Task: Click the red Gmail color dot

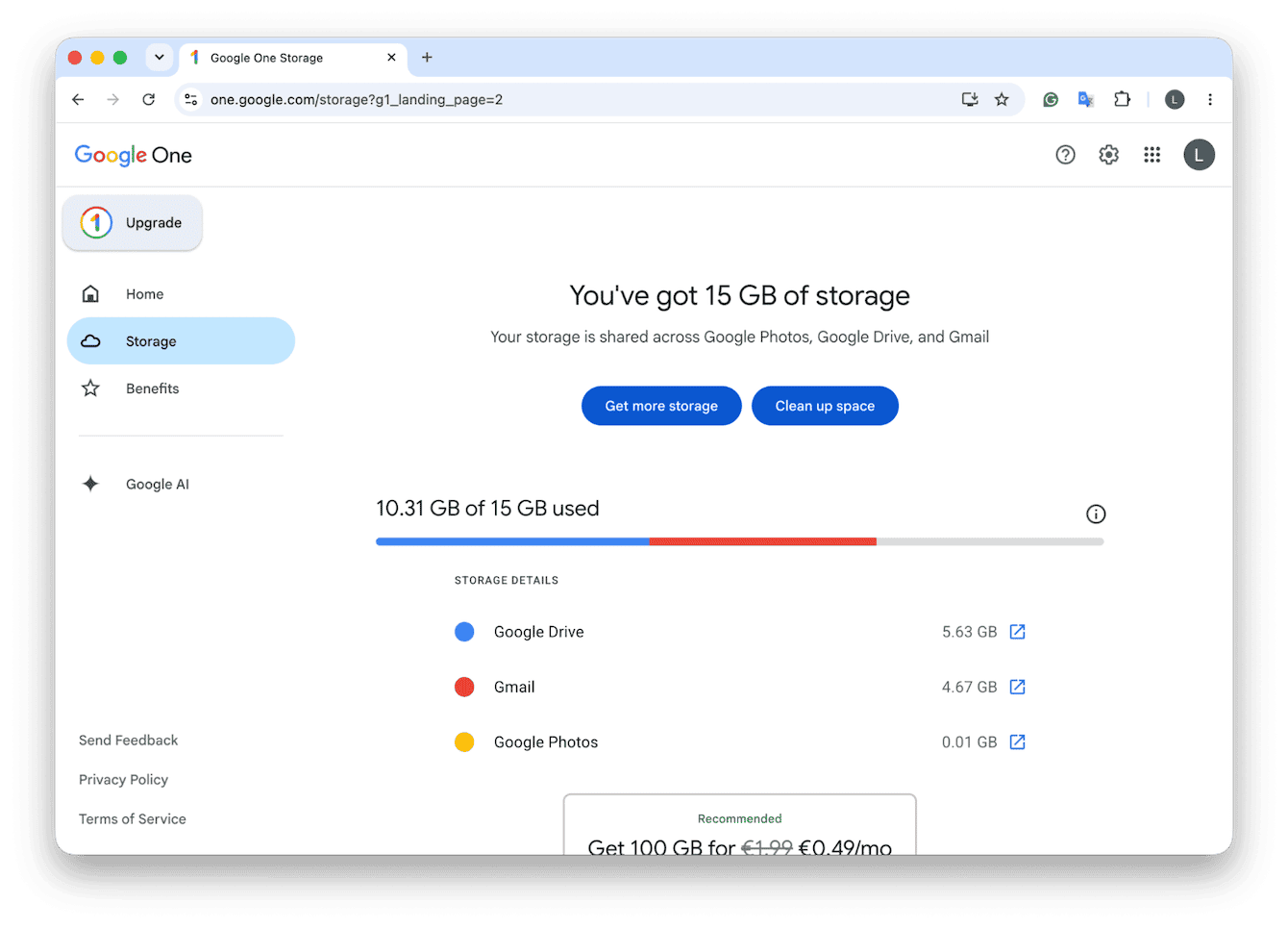Action: [x=464, y=687]
